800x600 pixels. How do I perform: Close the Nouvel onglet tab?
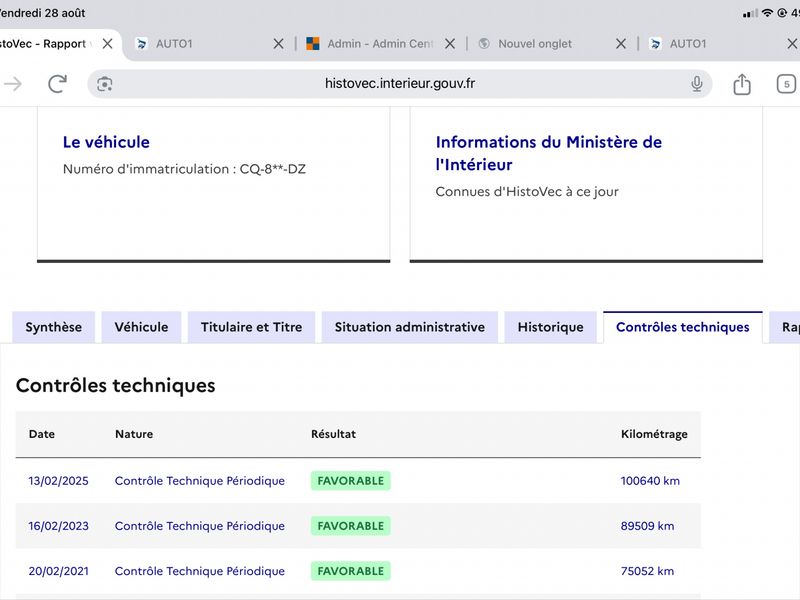pyautogui.click(x=620, y=44)
